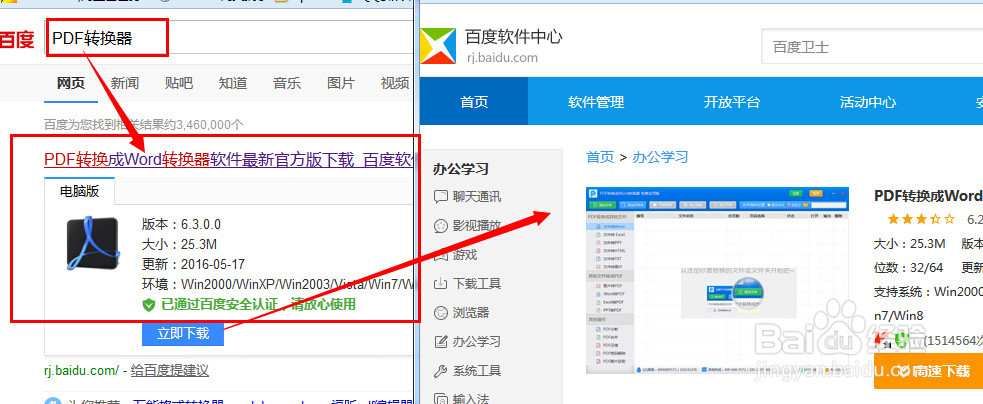Open the 首页 navigation menu item
Viewport: 983px width, 404px height.
(474, 102)
